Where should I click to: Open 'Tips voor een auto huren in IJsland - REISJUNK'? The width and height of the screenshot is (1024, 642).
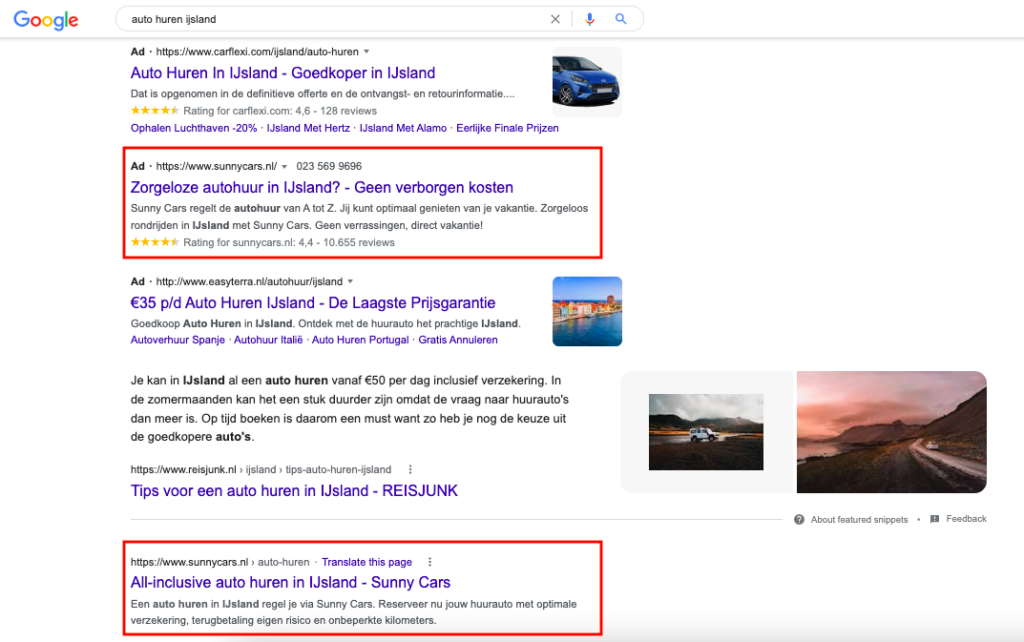point(294,491)
